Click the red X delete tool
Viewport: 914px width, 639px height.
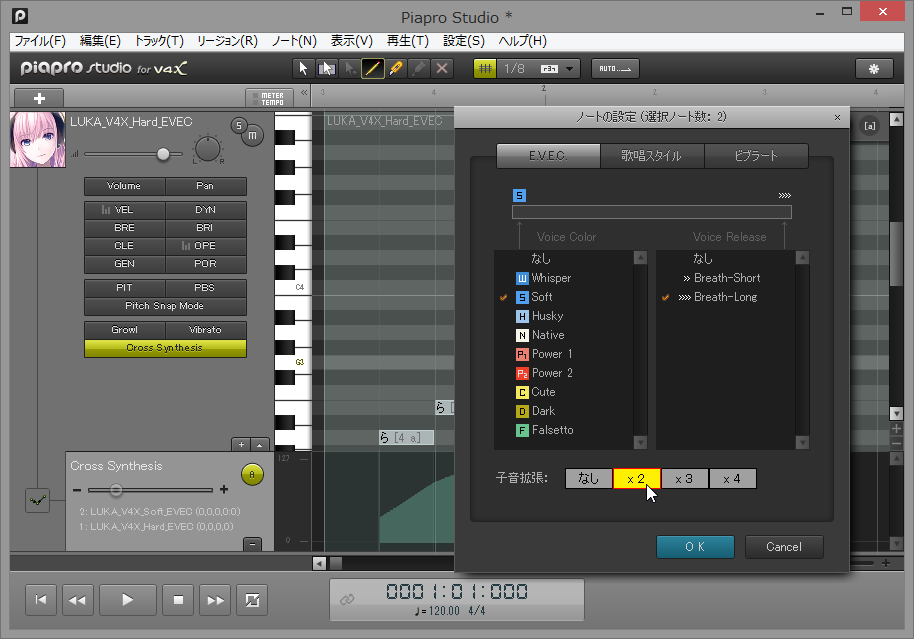(x=442, y=69)
